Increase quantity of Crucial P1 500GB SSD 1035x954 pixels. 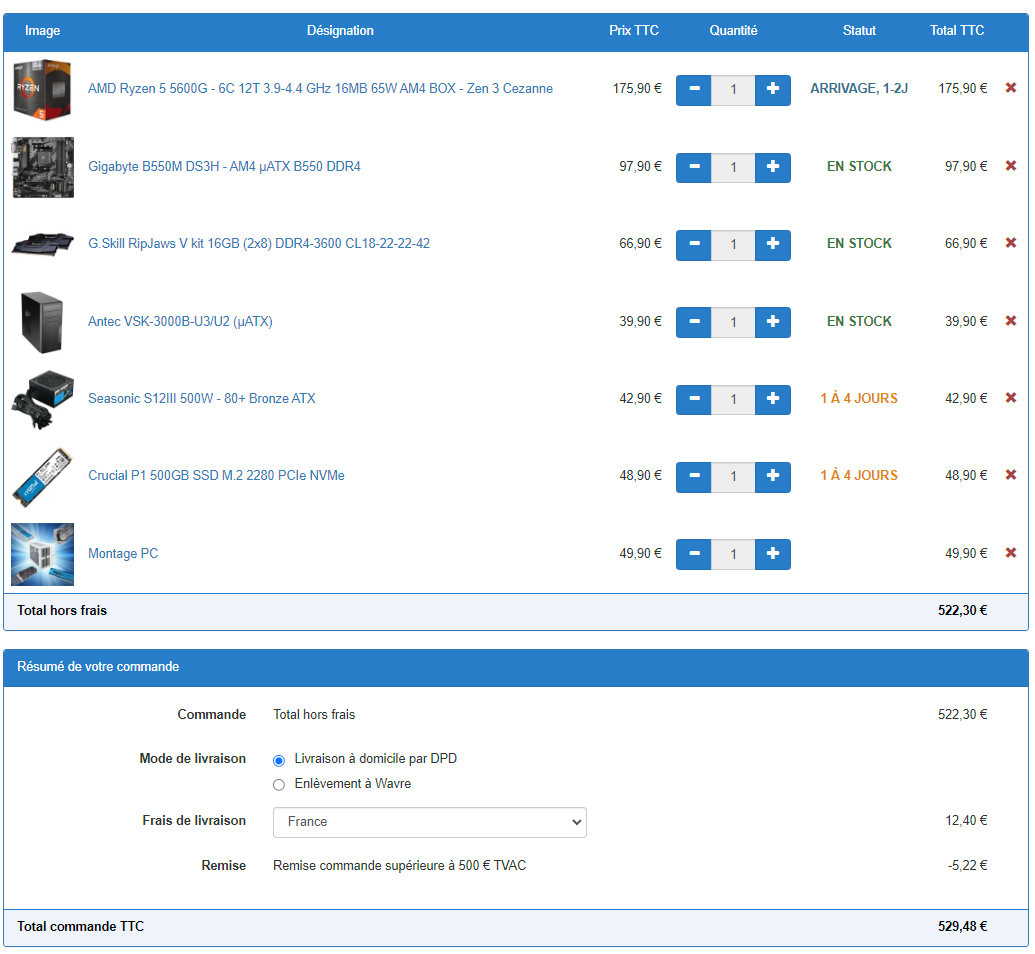coord(772,477)
